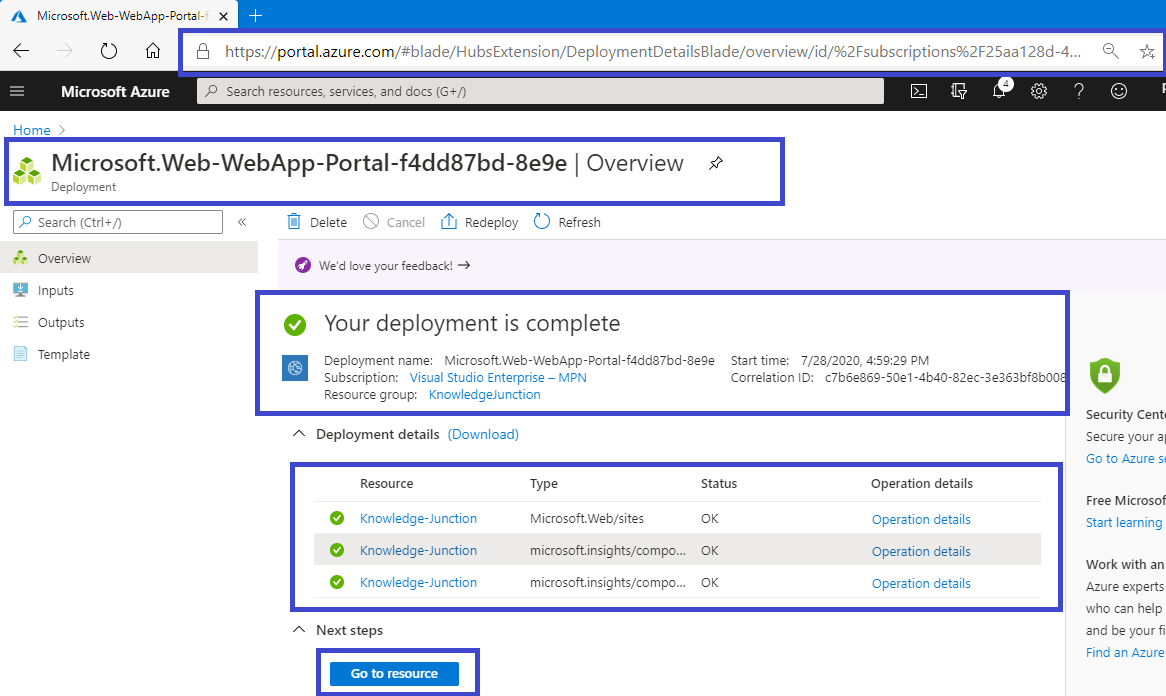Open Cloud Shell from the top bar

[x=919, y=91]
